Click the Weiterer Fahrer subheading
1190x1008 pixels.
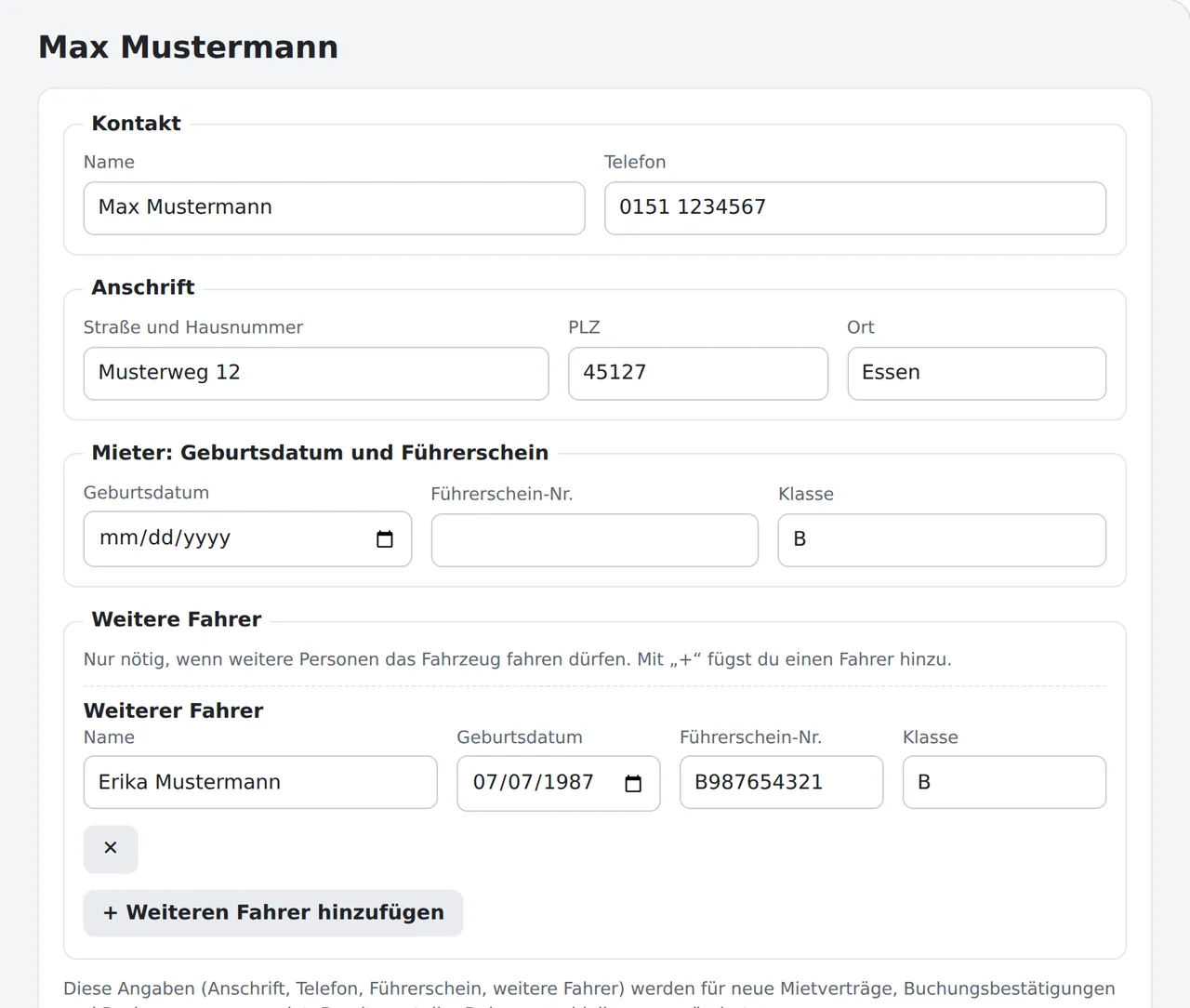(x=174, y=710)
